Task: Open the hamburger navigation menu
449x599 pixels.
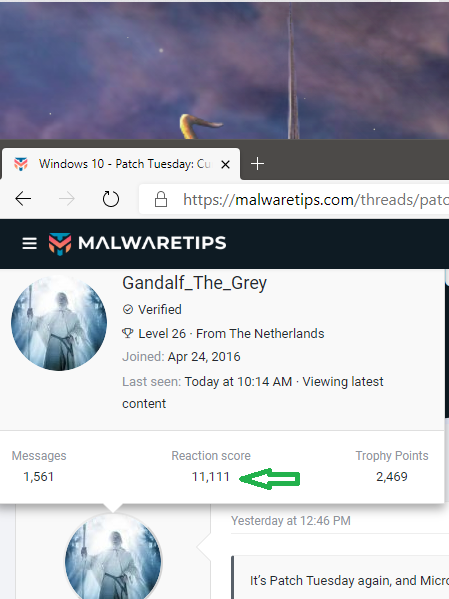Action: tap(29, 243)
